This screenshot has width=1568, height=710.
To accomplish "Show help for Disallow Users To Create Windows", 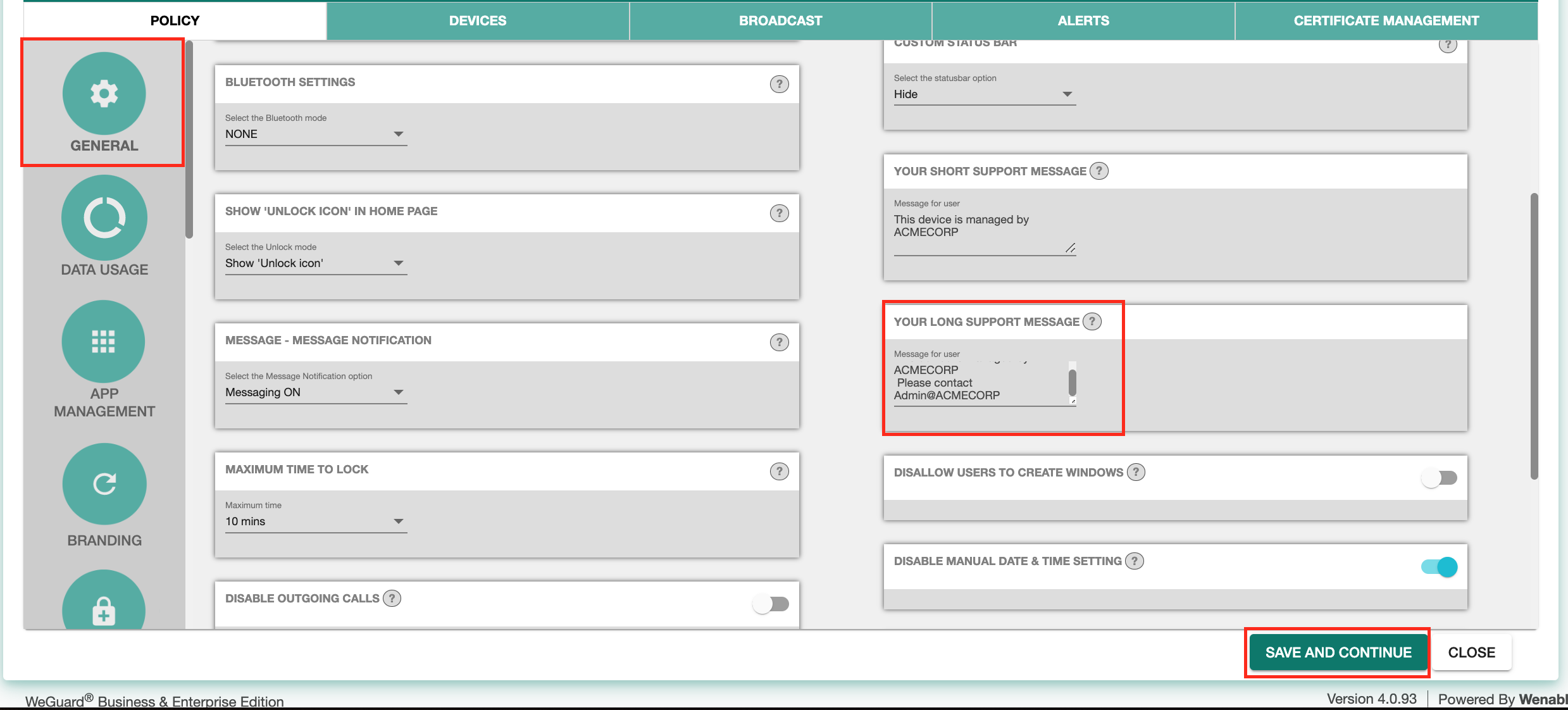I will (x=1136, y=472).
